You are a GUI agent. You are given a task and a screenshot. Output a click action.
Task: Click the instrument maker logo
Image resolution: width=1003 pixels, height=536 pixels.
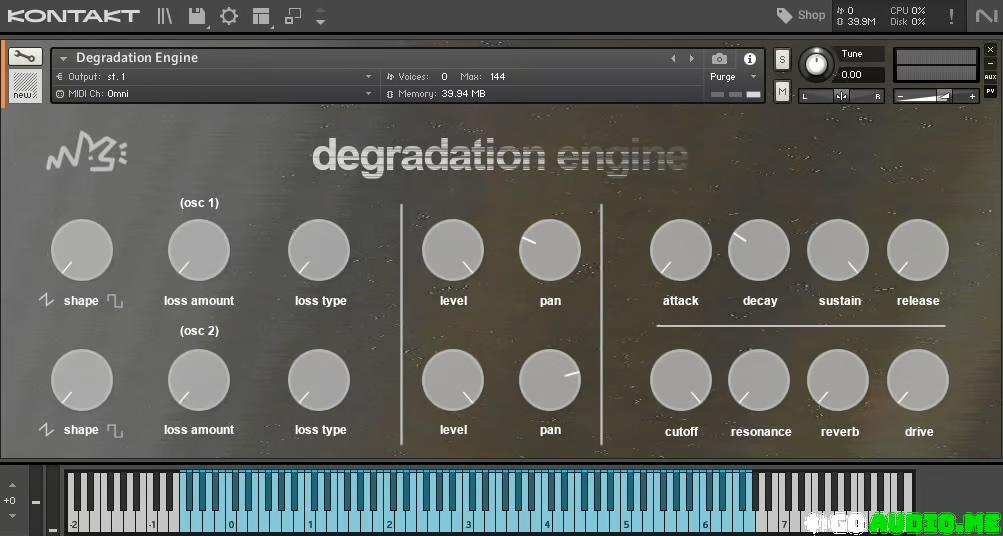point(86,153)
